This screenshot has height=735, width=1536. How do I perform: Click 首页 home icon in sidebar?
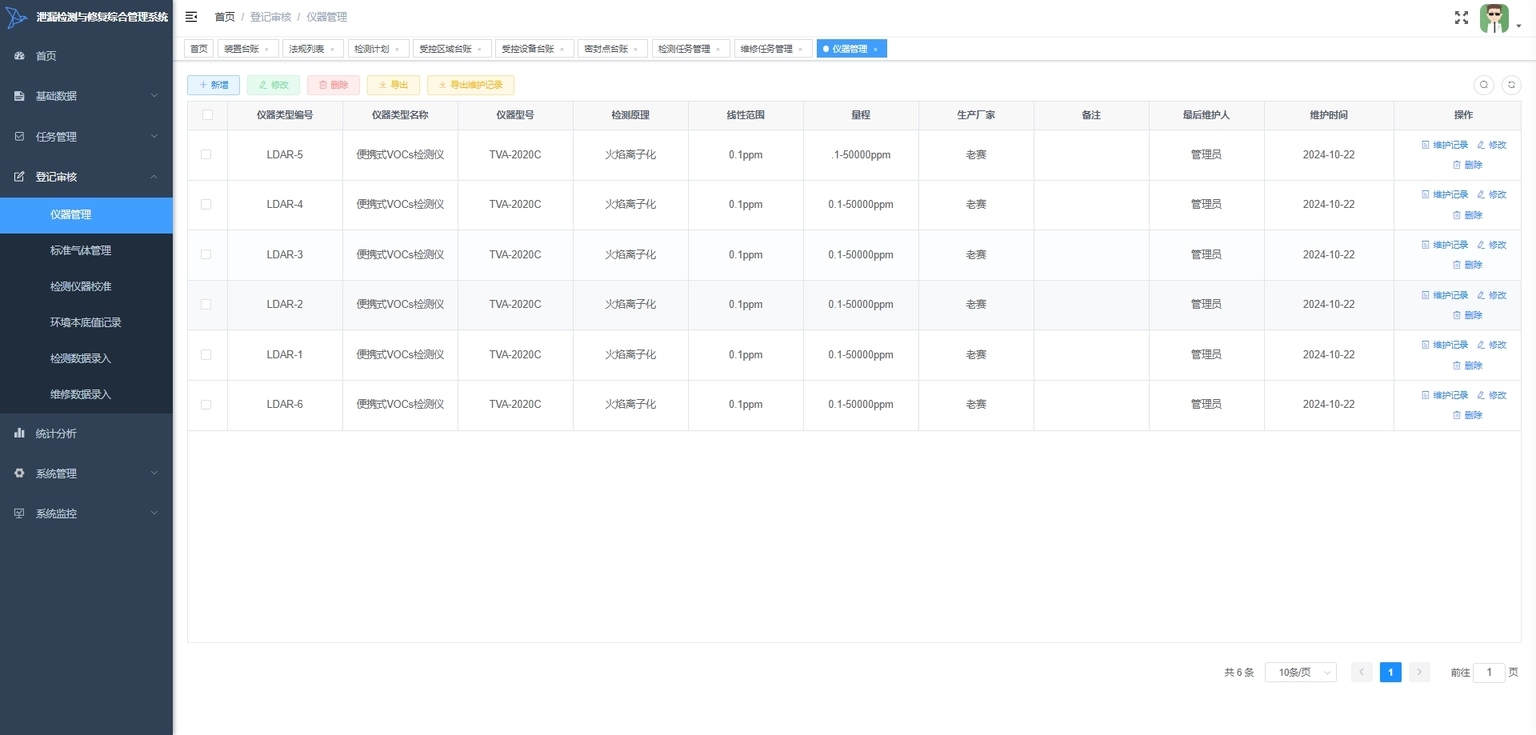click(x=19, y=56)
